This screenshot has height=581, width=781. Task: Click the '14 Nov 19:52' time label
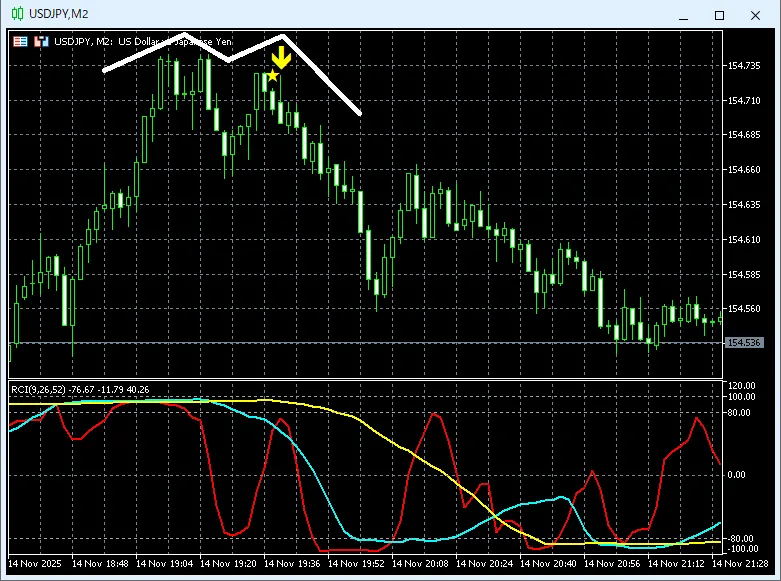pos(356,564)
